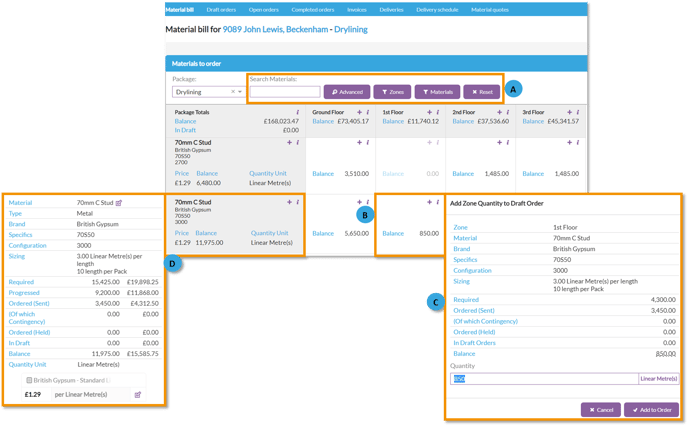The height and width of the screenshot is (426, 688).
Task: Clear Drylining selection with the x in Package box
Action: coord(232,92)
